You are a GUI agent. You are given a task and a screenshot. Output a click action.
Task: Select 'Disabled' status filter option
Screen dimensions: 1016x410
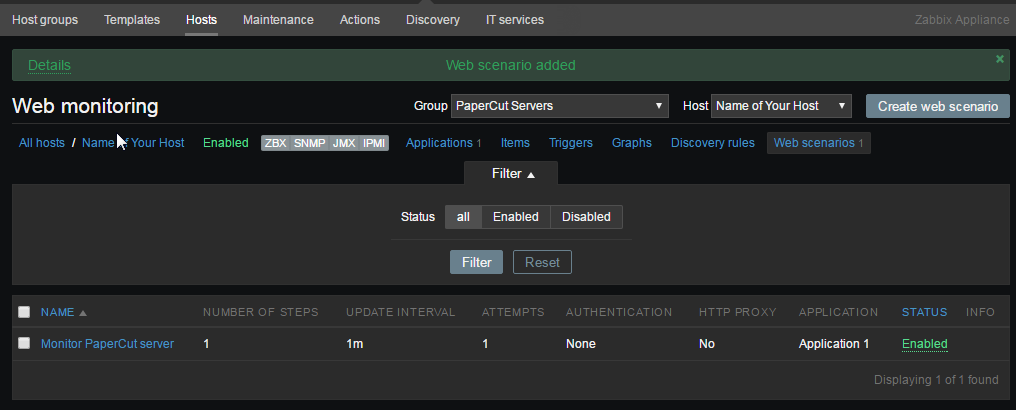(x=586, y=217)
